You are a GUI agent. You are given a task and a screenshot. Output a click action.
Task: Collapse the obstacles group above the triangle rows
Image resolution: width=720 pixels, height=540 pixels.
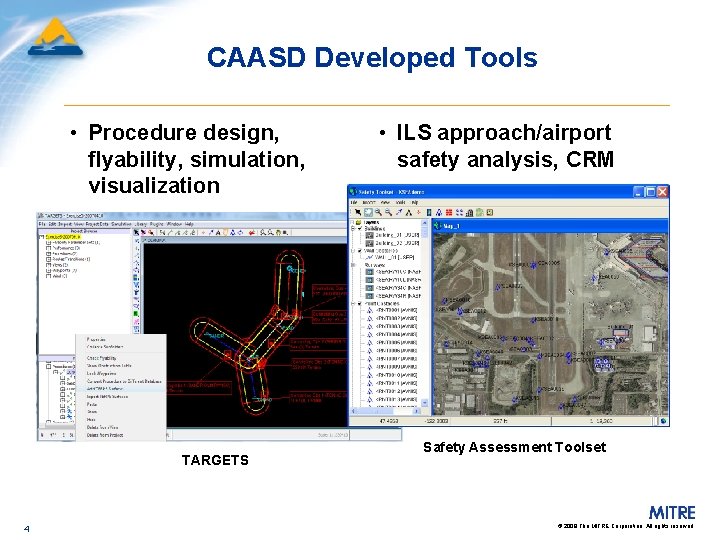(353, 304)
